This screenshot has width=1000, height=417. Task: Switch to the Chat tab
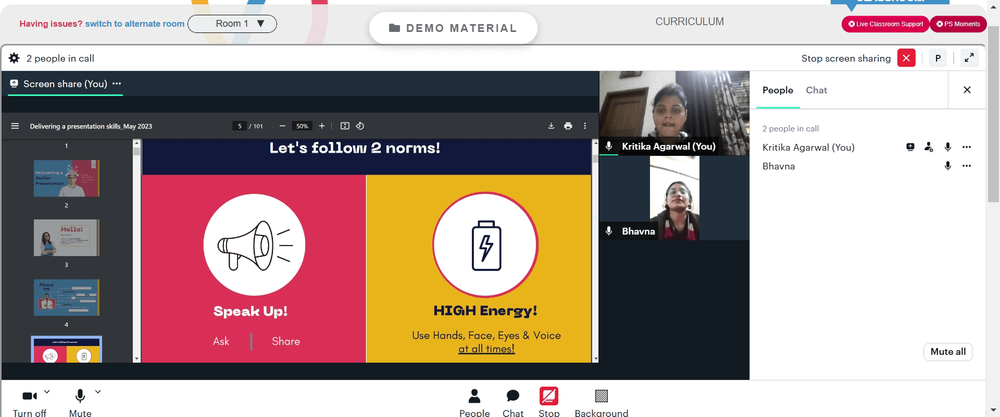pos(816,90)
